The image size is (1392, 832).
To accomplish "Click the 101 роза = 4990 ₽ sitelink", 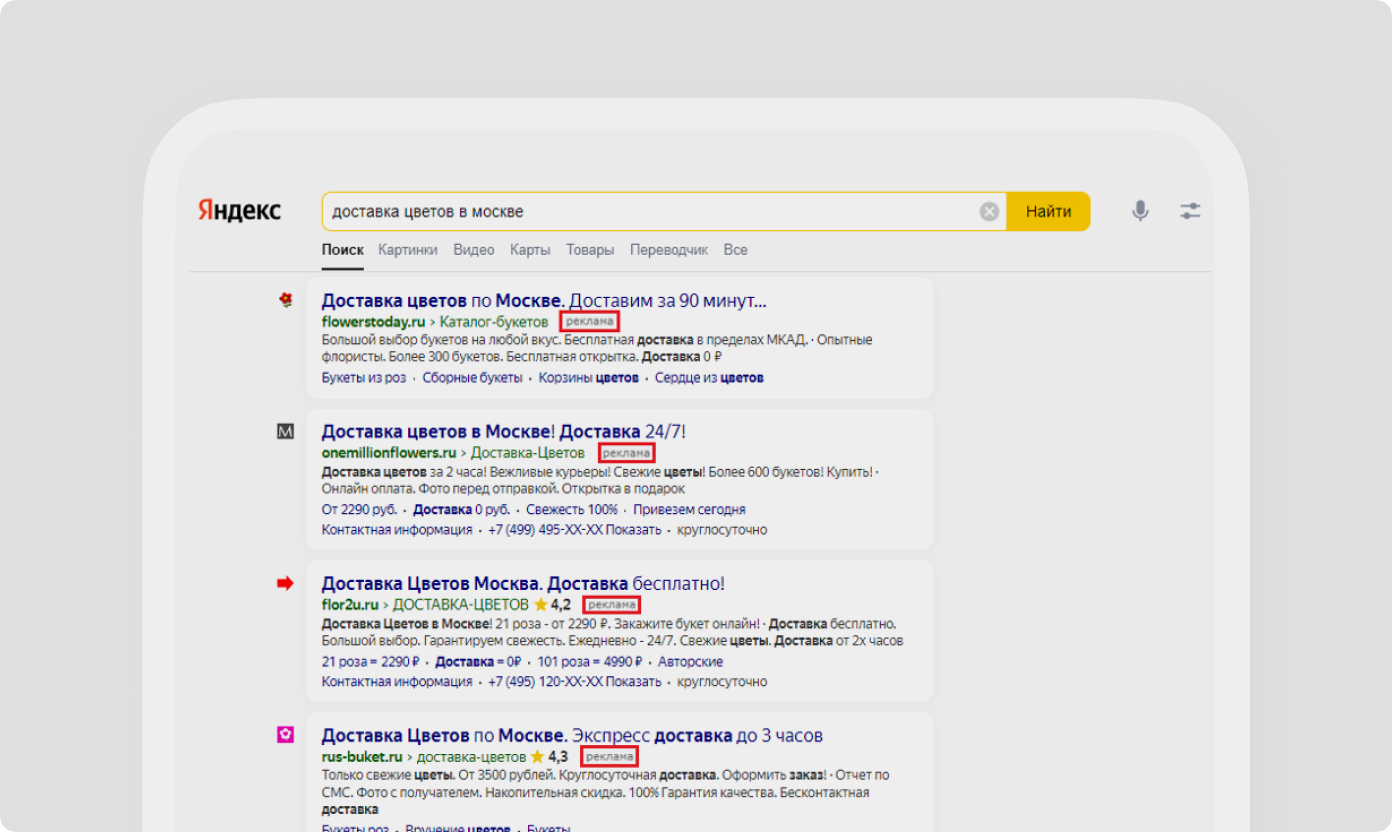I will pos(590,662).
